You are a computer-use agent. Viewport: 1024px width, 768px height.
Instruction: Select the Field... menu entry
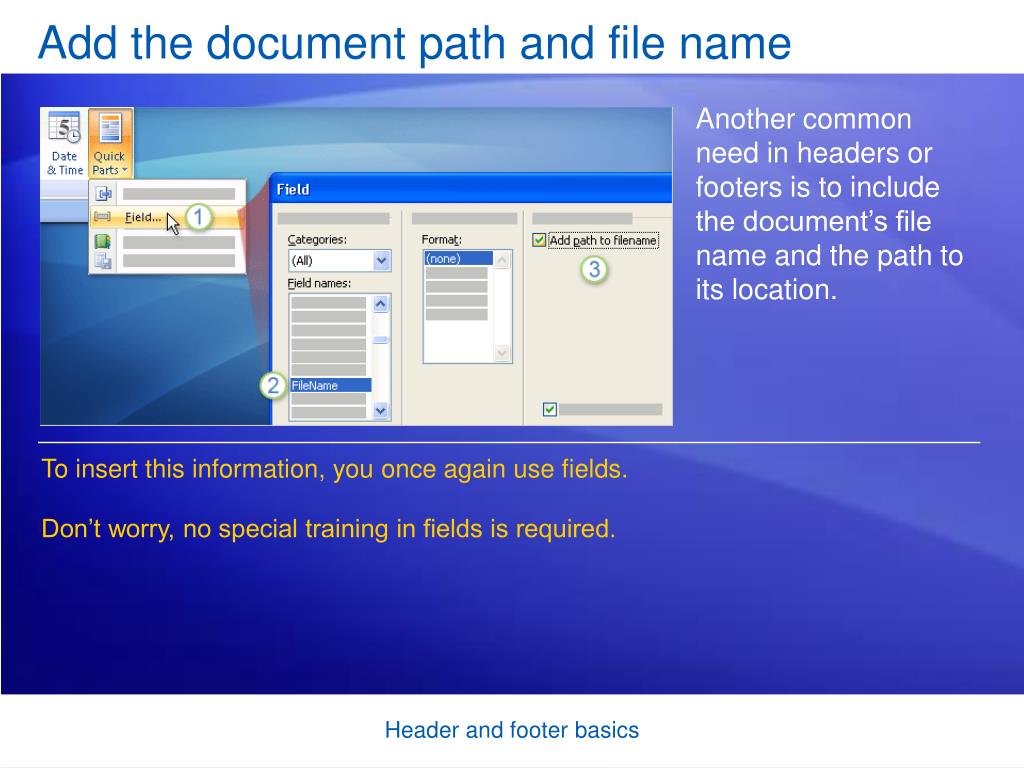click(143, 217)
